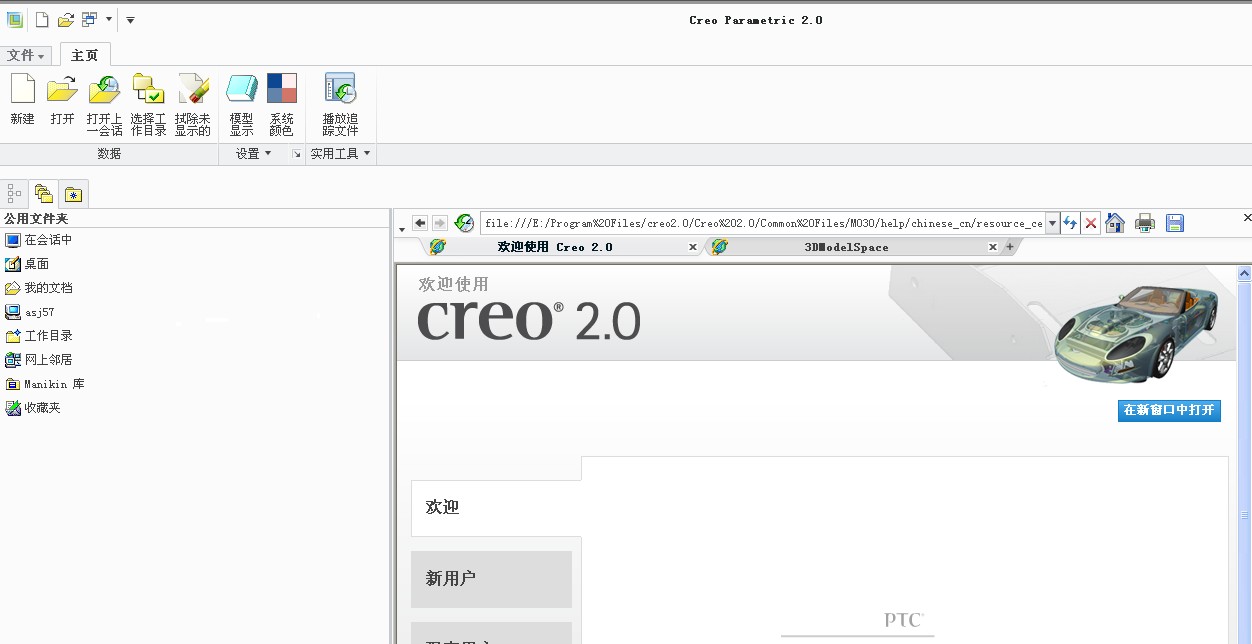The height and width of the screenshot is (644, 1252).
Task: Click the open folder icon in quick access toolbar
Action: pos(66,19)
